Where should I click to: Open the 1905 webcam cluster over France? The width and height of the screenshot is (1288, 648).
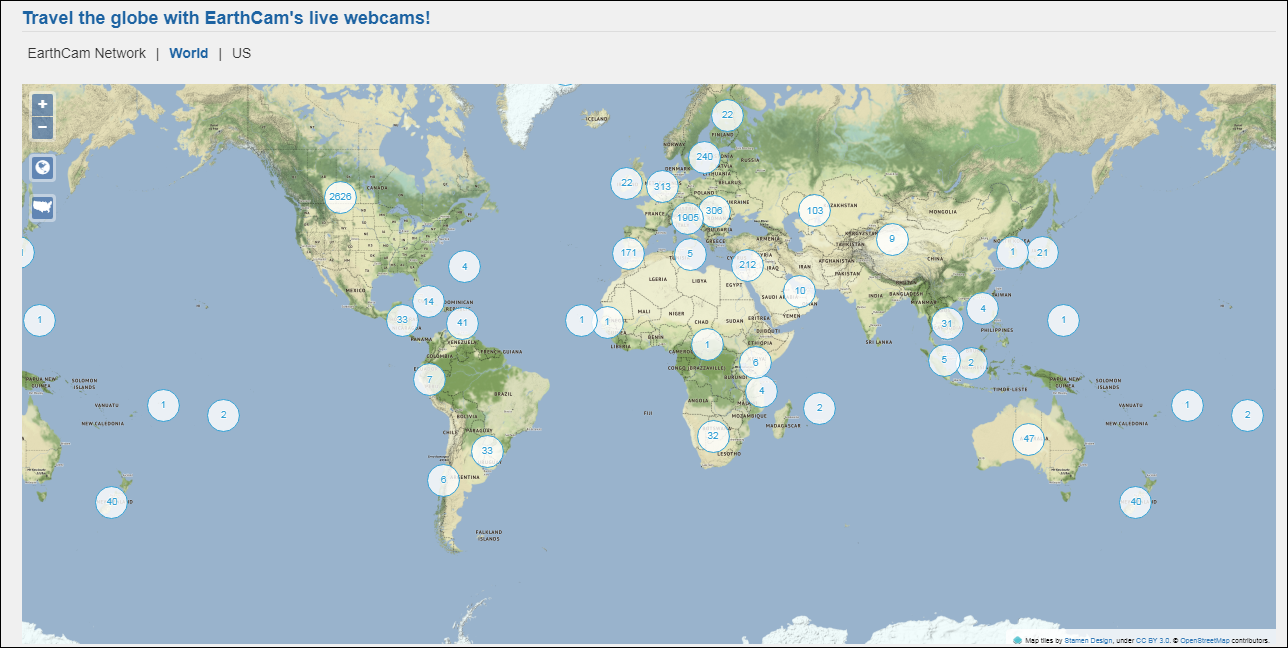(686, 218)
